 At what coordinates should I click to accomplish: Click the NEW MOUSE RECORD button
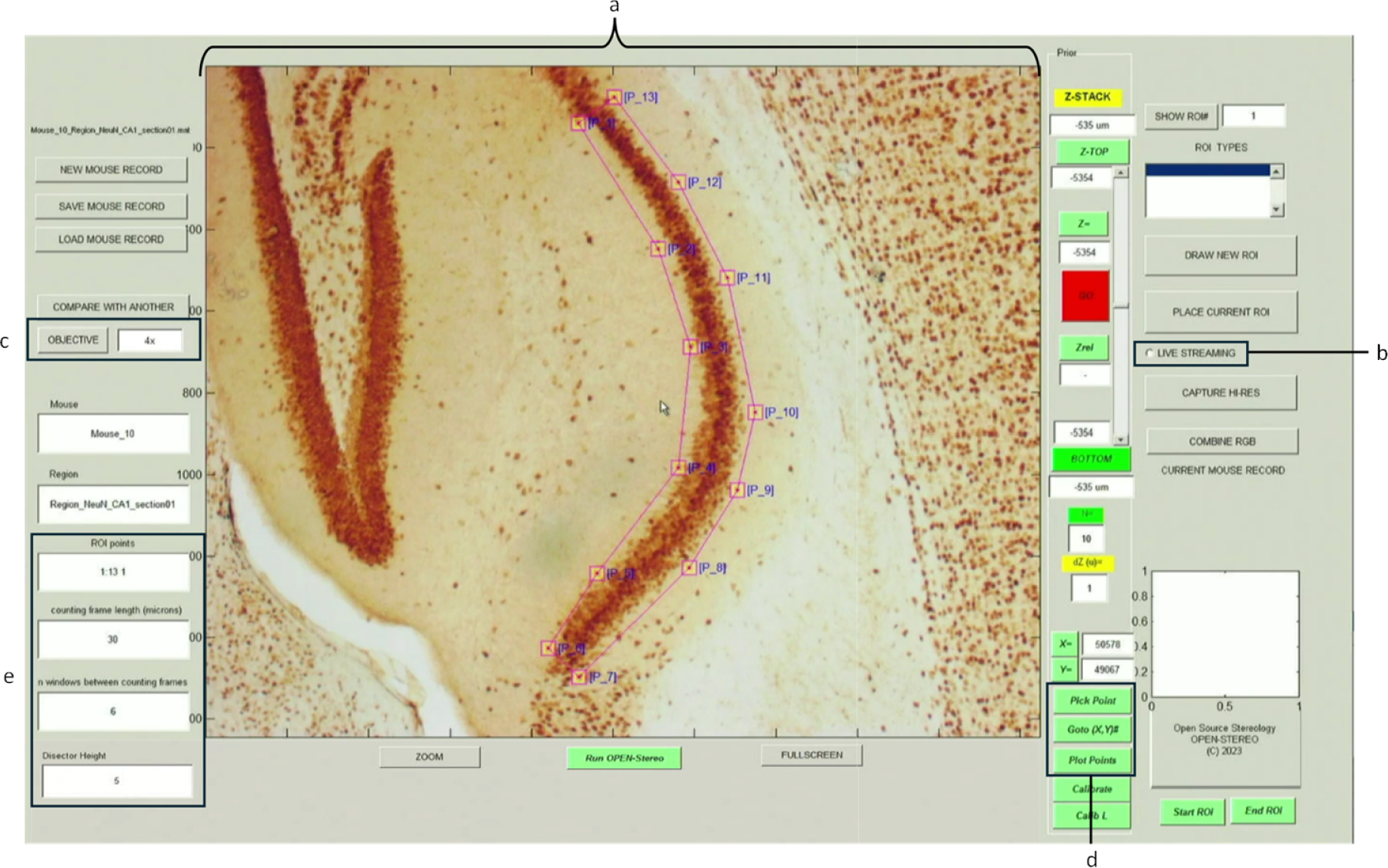111,170
